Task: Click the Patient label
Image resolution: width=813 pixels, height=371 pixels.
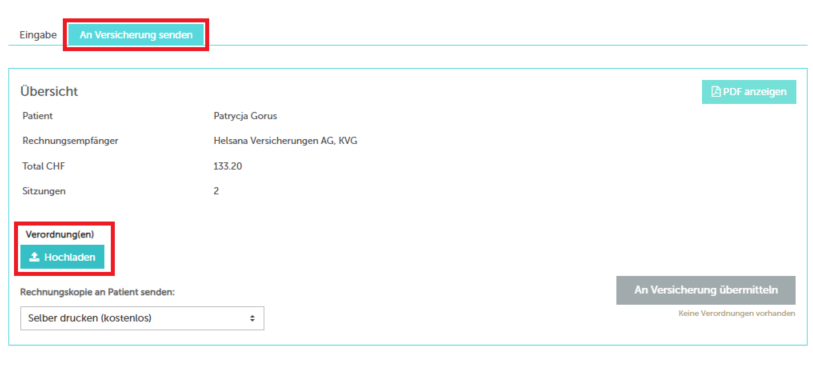Action: [37, 116]
